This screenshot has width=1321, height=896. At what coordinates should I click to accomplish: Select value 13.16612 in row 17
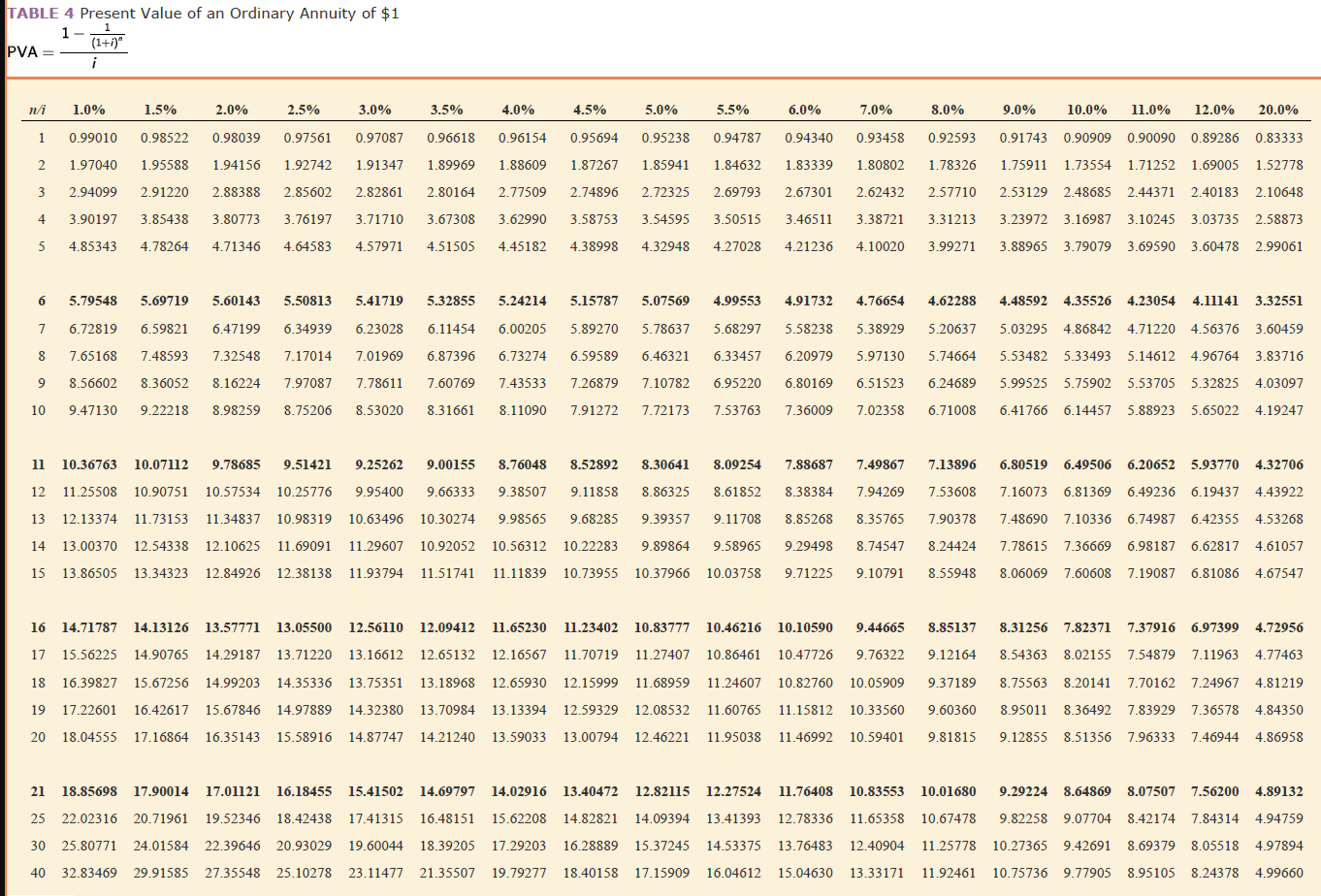pos(376,655)
